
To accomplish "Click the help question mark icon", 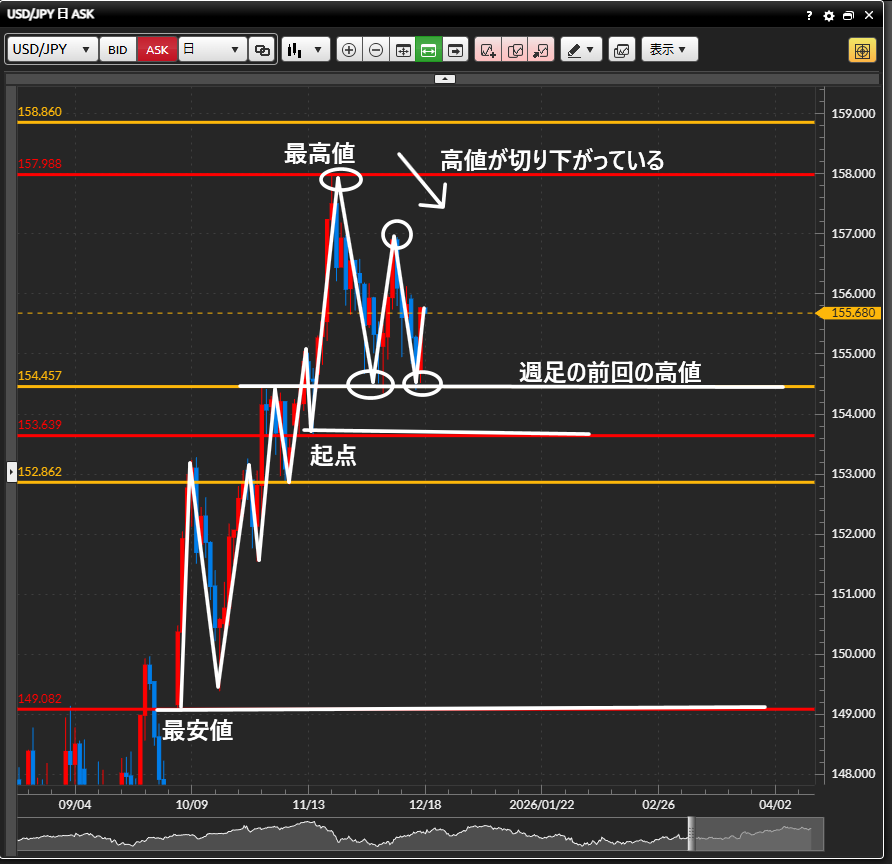I will [x=809, y=16].
